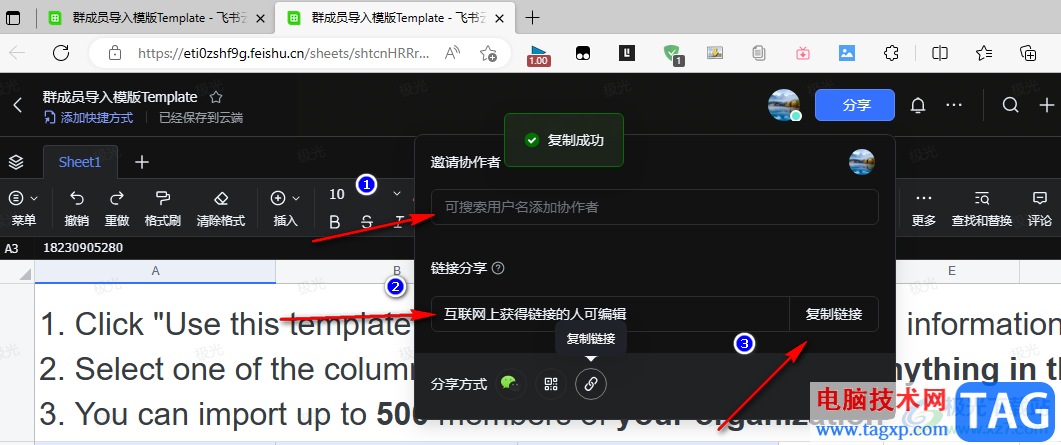The image size is (1061, 445).
Task: Click 清除格式 clear format tool
Action: 221,208
